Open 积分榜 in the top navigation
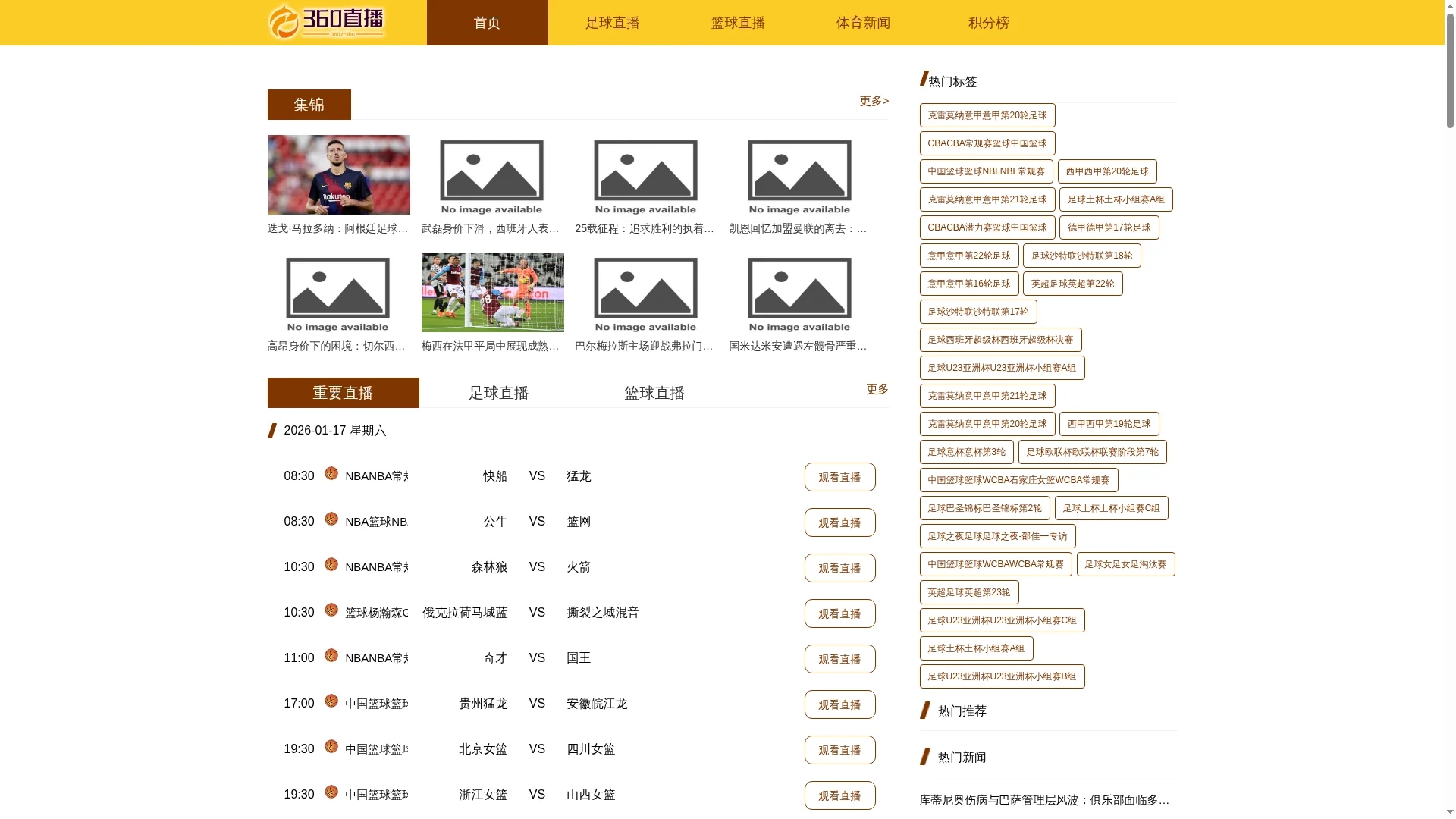 (x=989, y=23)
